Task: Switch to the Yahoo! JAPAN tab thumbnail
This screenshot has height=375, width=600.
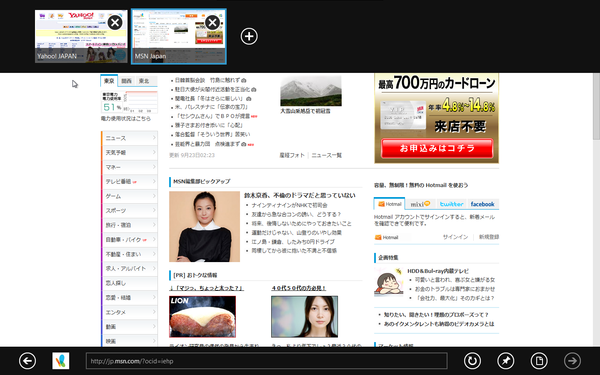Action: click(x=81, y=36)
